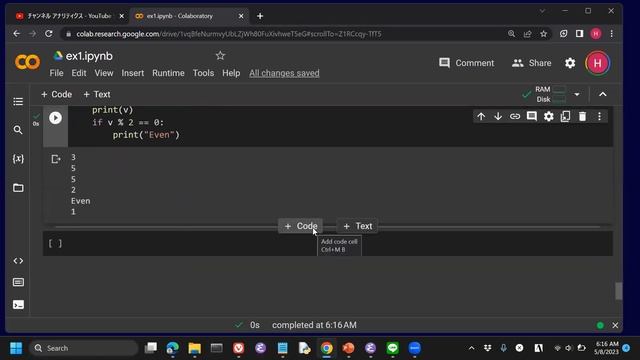This screenshot has width=640, height=360.
Task: Open command palette sidebar icon
Action: 18,282
